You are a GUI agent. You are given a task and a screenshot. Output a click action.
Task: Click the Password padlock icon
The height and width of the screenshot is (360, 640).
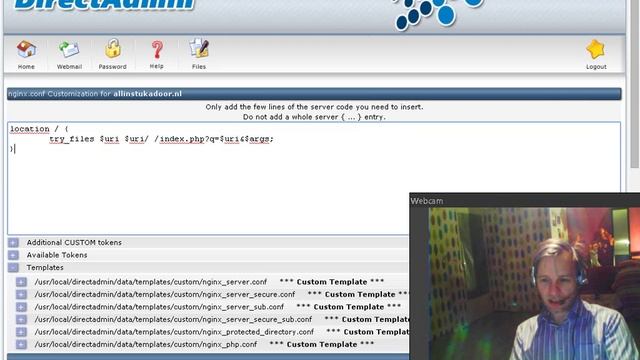pos(113,49)
